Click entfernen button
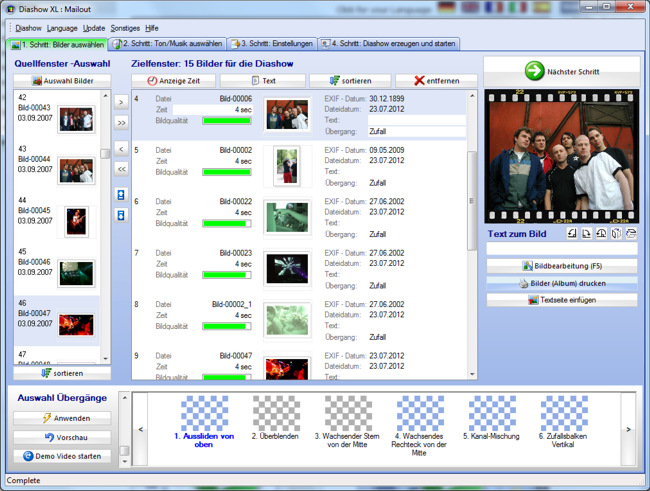Viewport: 650px width, 491px height. [437, 81]
